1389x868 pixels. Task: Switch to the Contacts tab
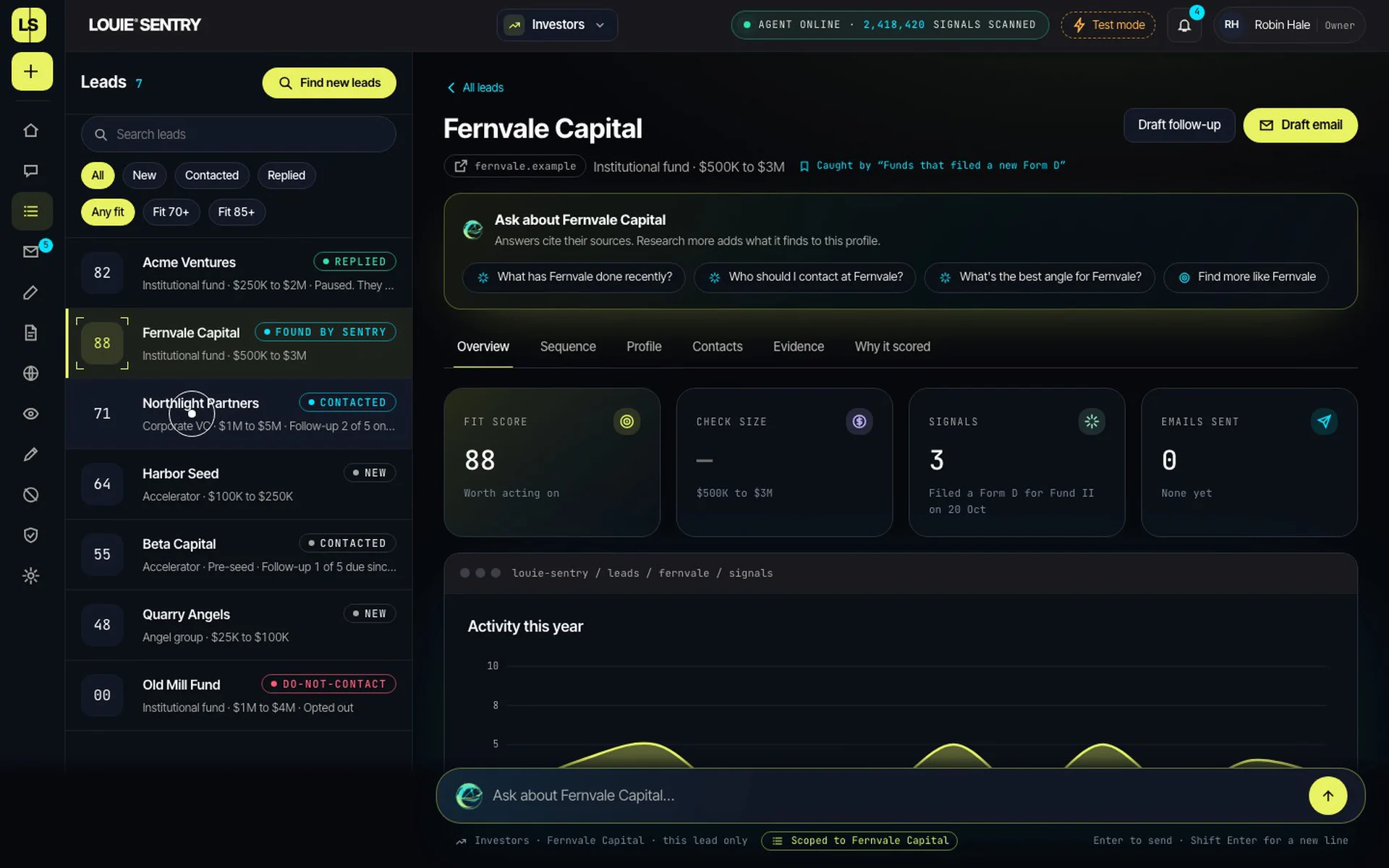point(717,346)
